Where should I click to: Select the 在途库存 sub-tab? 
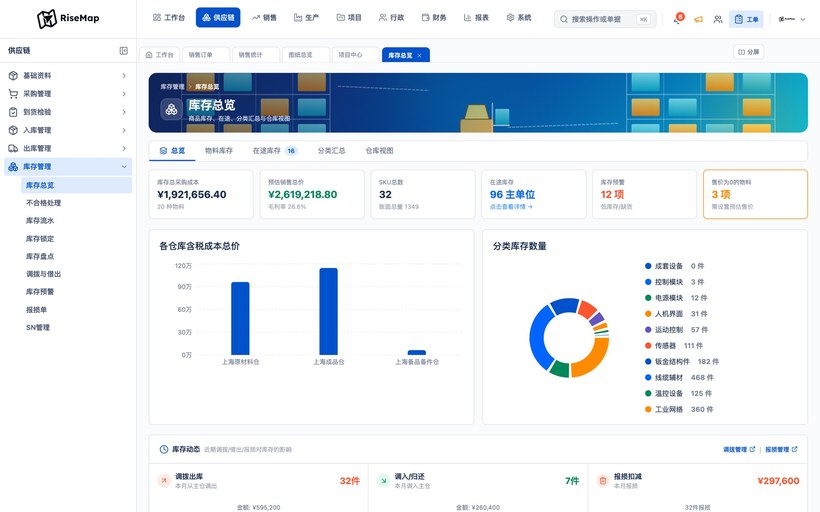pyautogui.click(x=275, y=151)
